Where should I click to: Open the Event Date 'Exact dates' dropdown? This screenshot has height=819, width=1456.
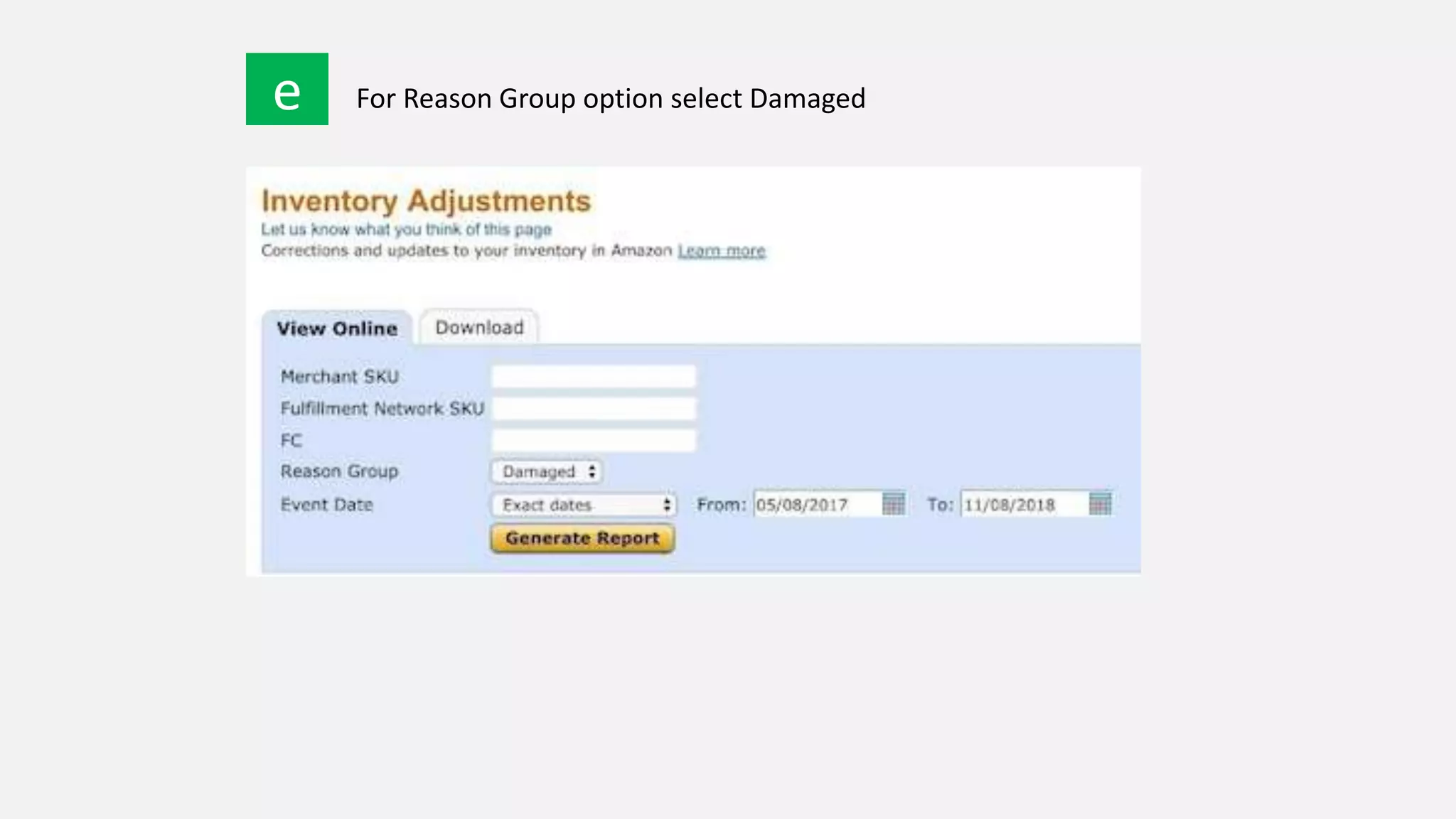(x=584, y=505)
